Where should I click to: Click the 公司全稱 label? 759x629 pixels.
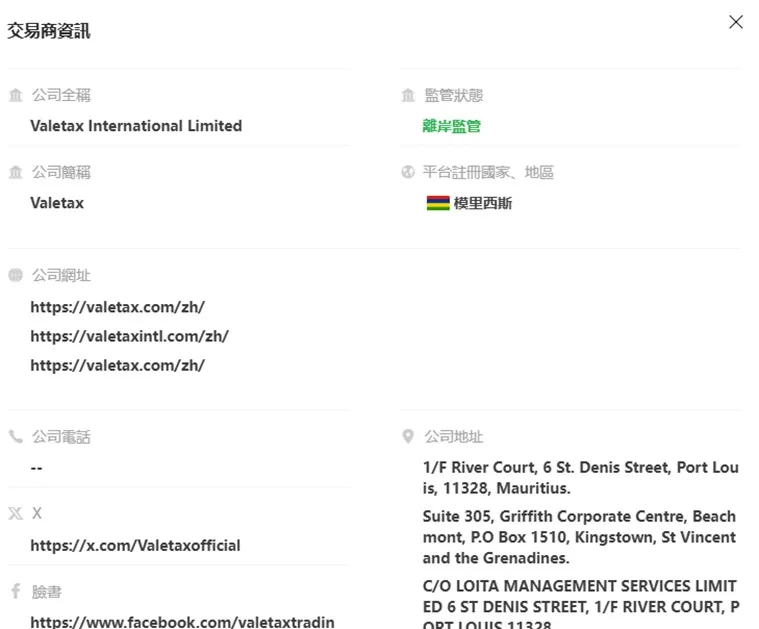(x=61, y=95)
